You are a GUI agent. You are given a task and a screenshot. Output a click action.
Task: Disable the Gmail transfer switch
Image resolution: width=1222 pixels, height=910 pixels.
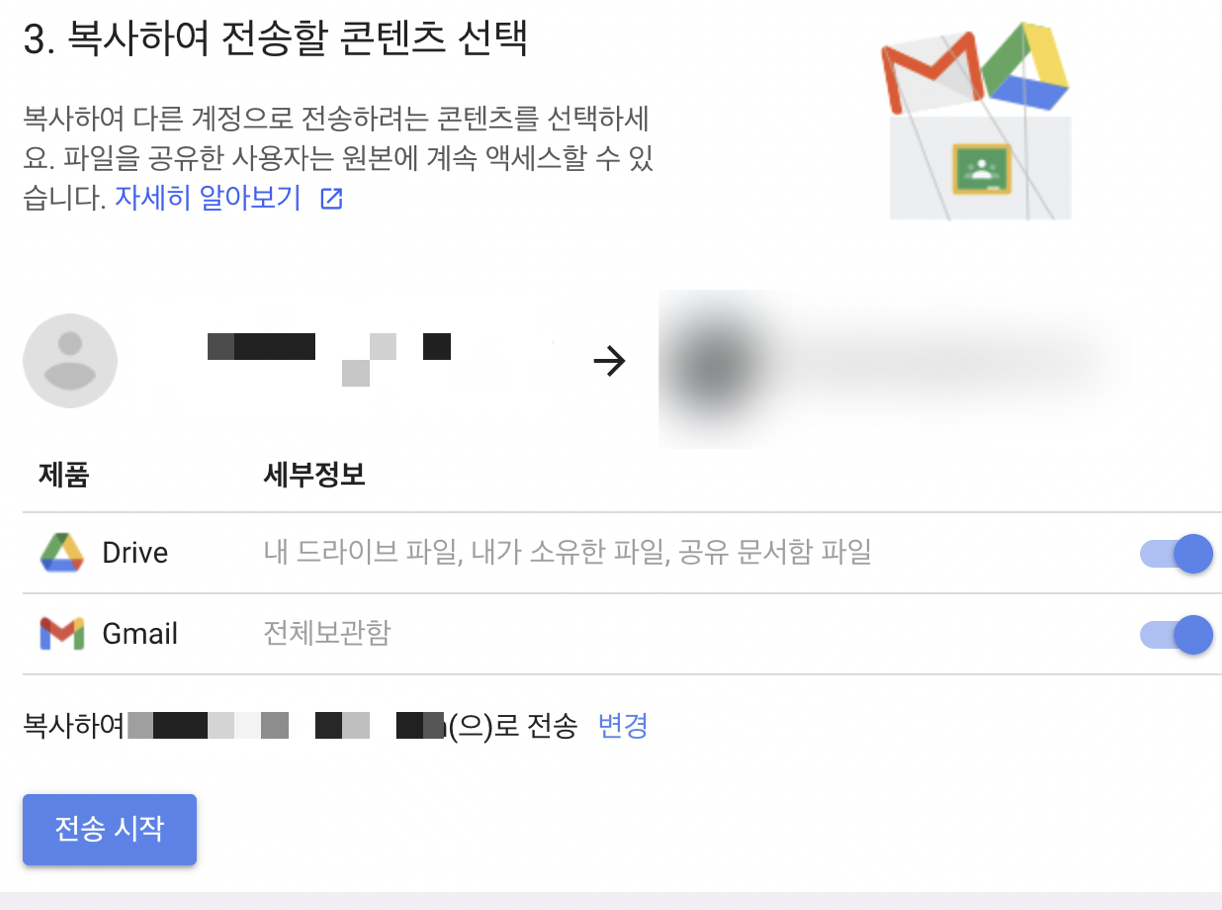(x=1176, y=634)
